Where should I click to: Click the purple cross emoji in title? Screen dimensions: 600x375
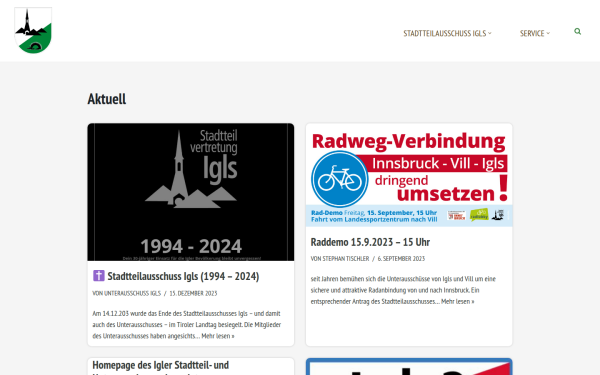pyautogui.click(x=99, y=276)
